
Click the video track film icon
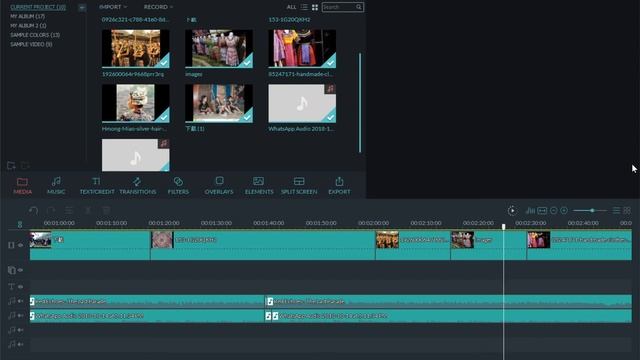11,245
